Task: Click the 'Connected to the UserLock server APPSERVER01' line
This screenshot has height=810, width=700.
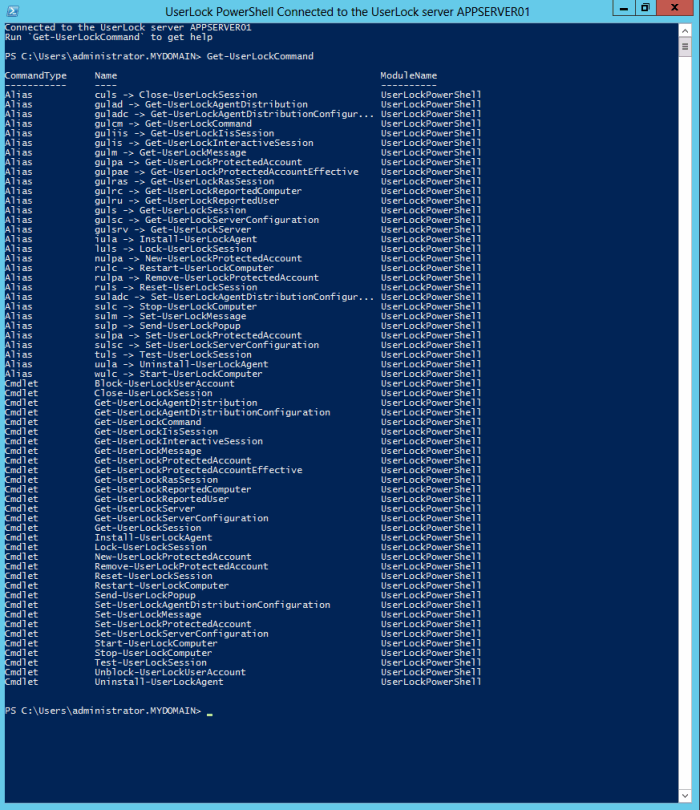Action: pos(128,27)
